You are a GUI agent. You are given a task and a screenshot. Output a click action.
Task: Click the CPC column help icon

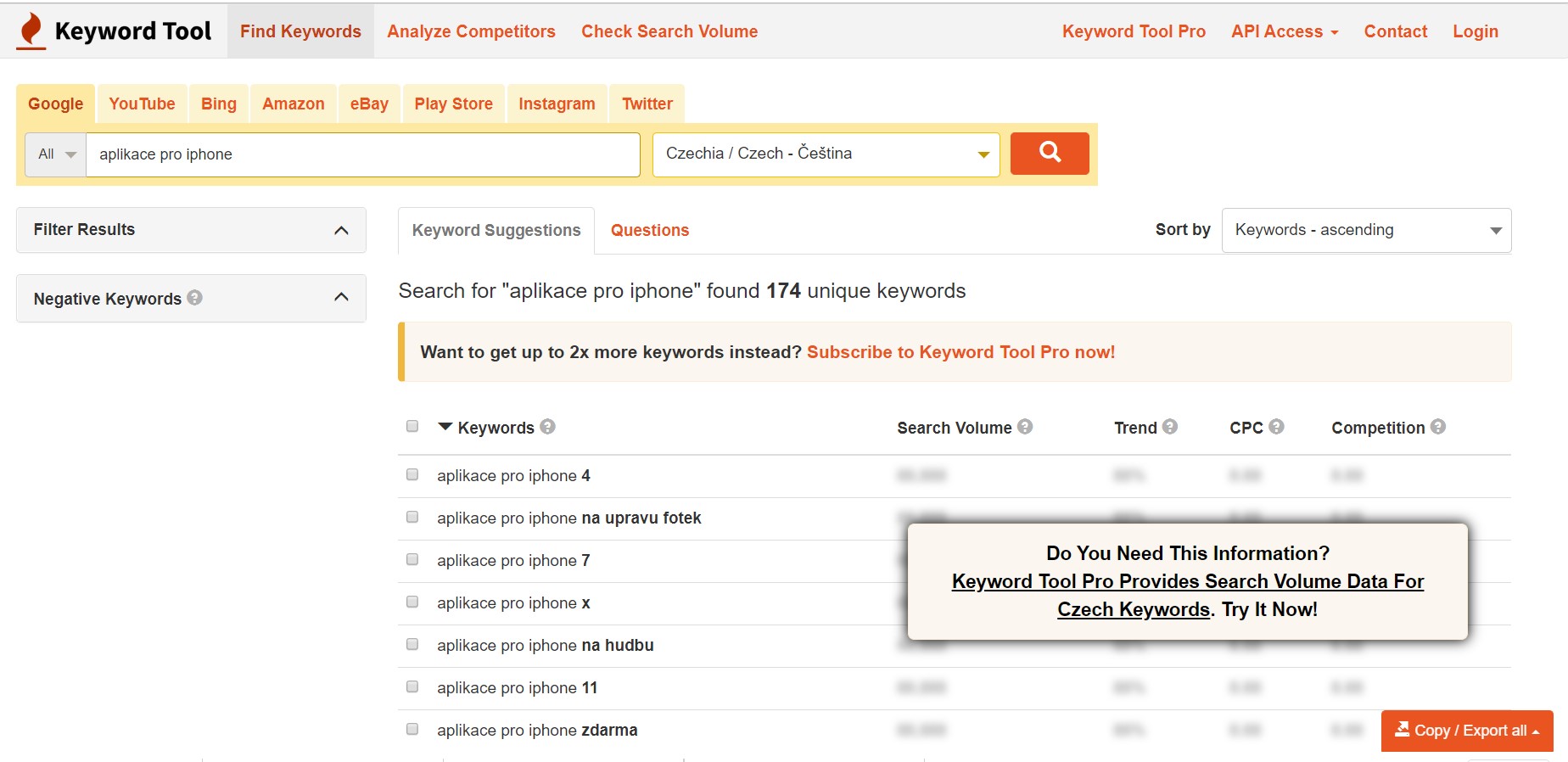(1276, 427)
